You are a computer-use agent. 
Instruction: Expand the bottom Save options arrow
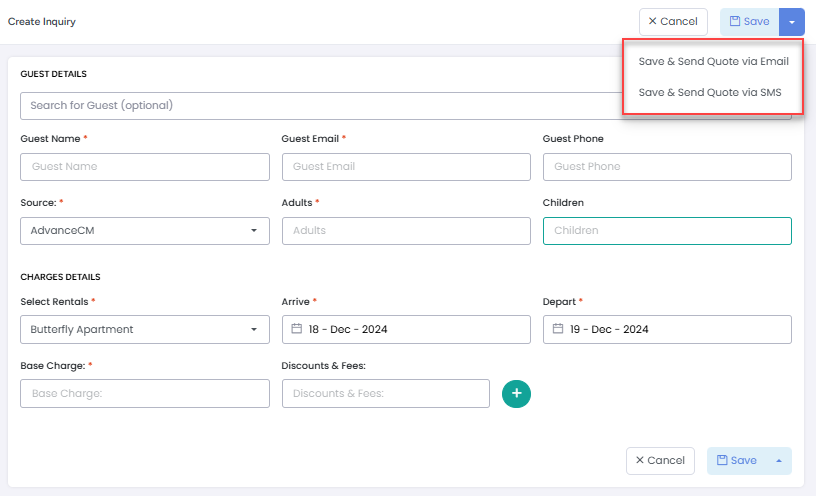click(778, 461)
